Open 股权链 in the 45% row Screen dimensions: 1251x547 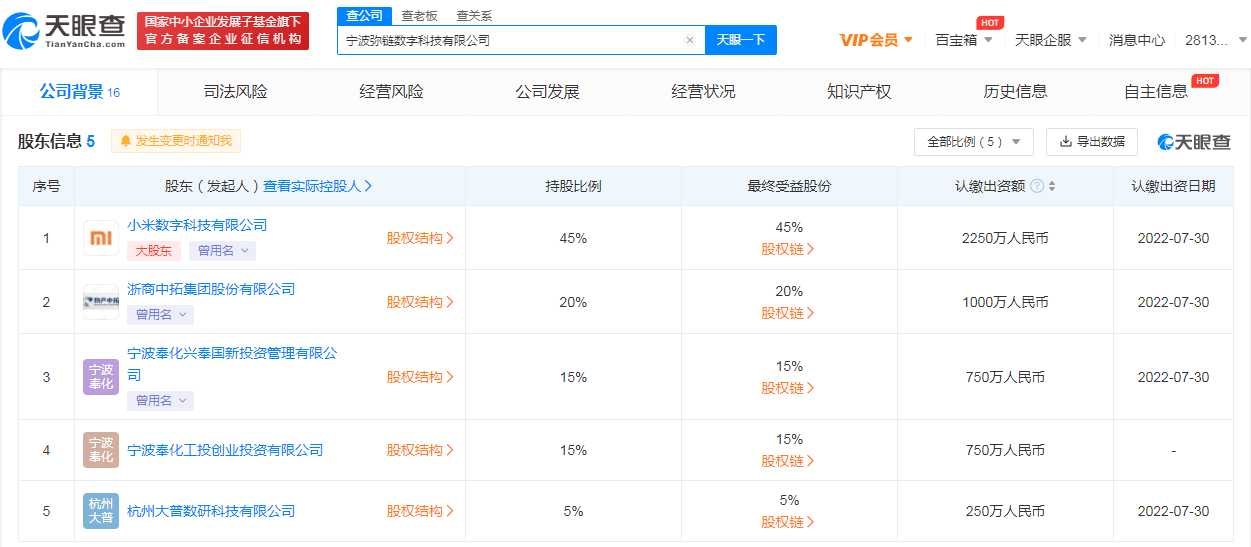click(x=788, y=249)
